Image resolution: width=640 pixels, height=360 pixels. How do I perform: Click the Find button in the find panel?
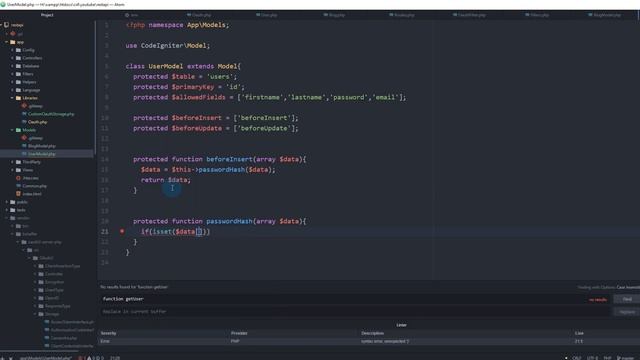627,299
